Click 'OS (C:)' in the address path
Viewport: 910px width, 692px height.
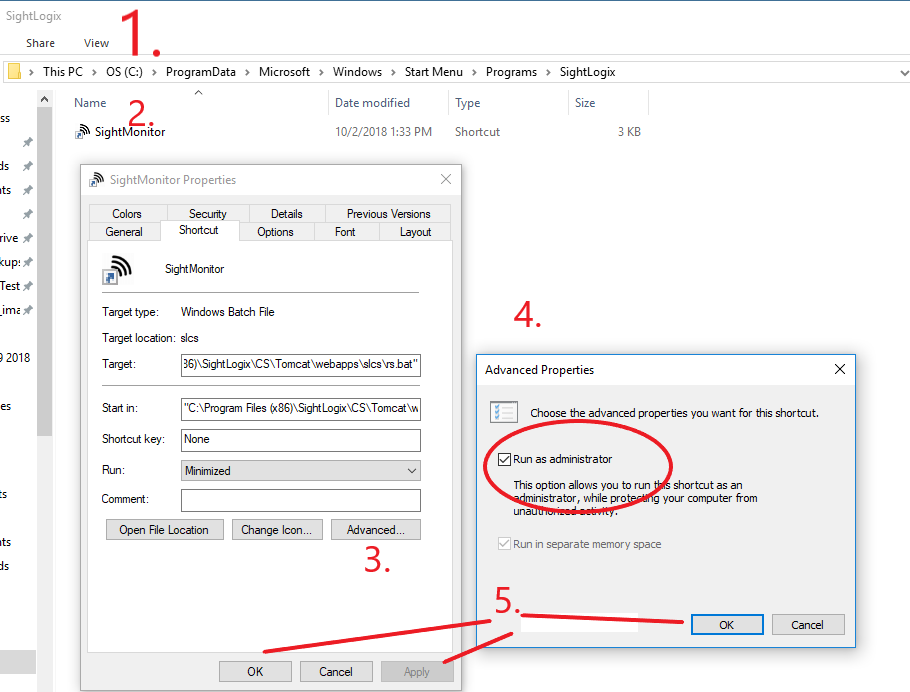pos(124,72)
